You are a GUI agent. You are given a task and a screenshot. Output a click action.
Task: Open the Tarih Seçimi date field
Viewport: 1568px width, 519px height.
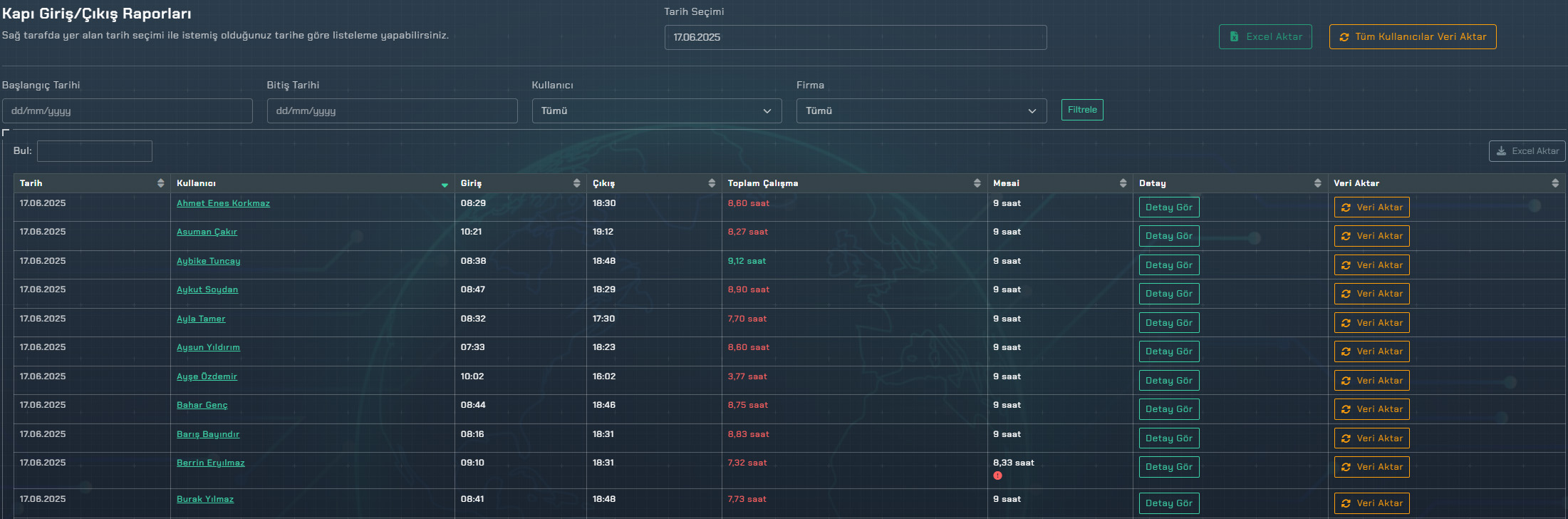(855, 38)
